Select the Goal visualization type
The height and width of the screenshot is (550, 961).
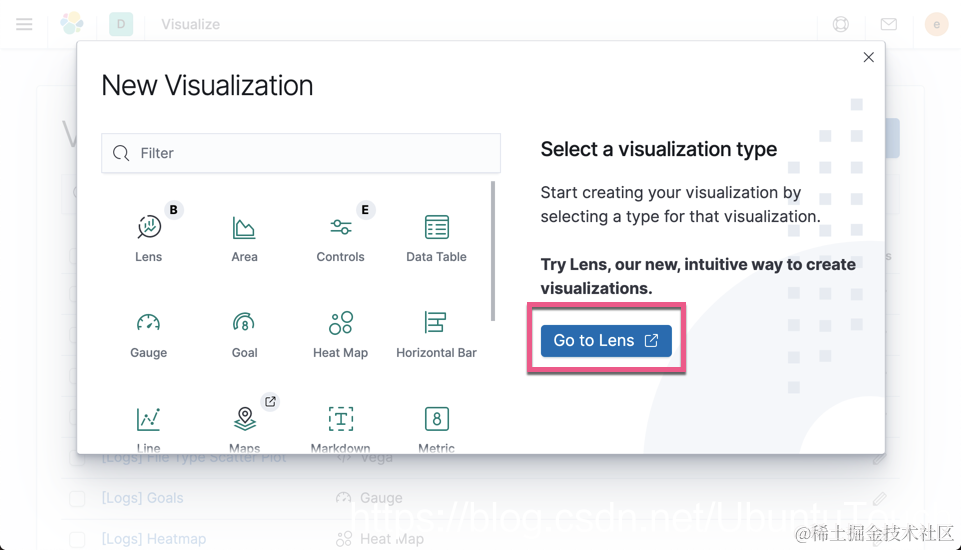tap(245, 335)
